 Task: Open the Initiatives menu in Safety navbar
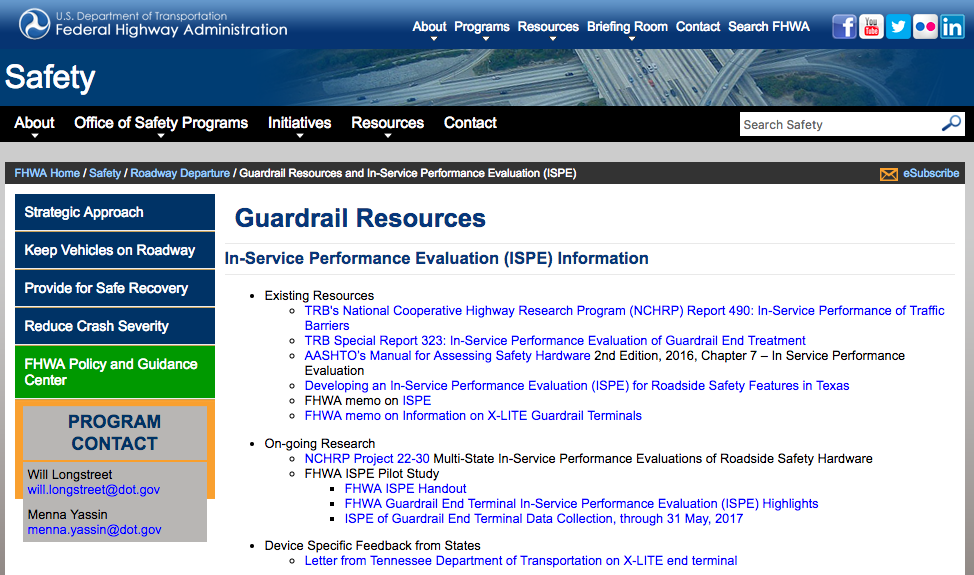[299, 123]
